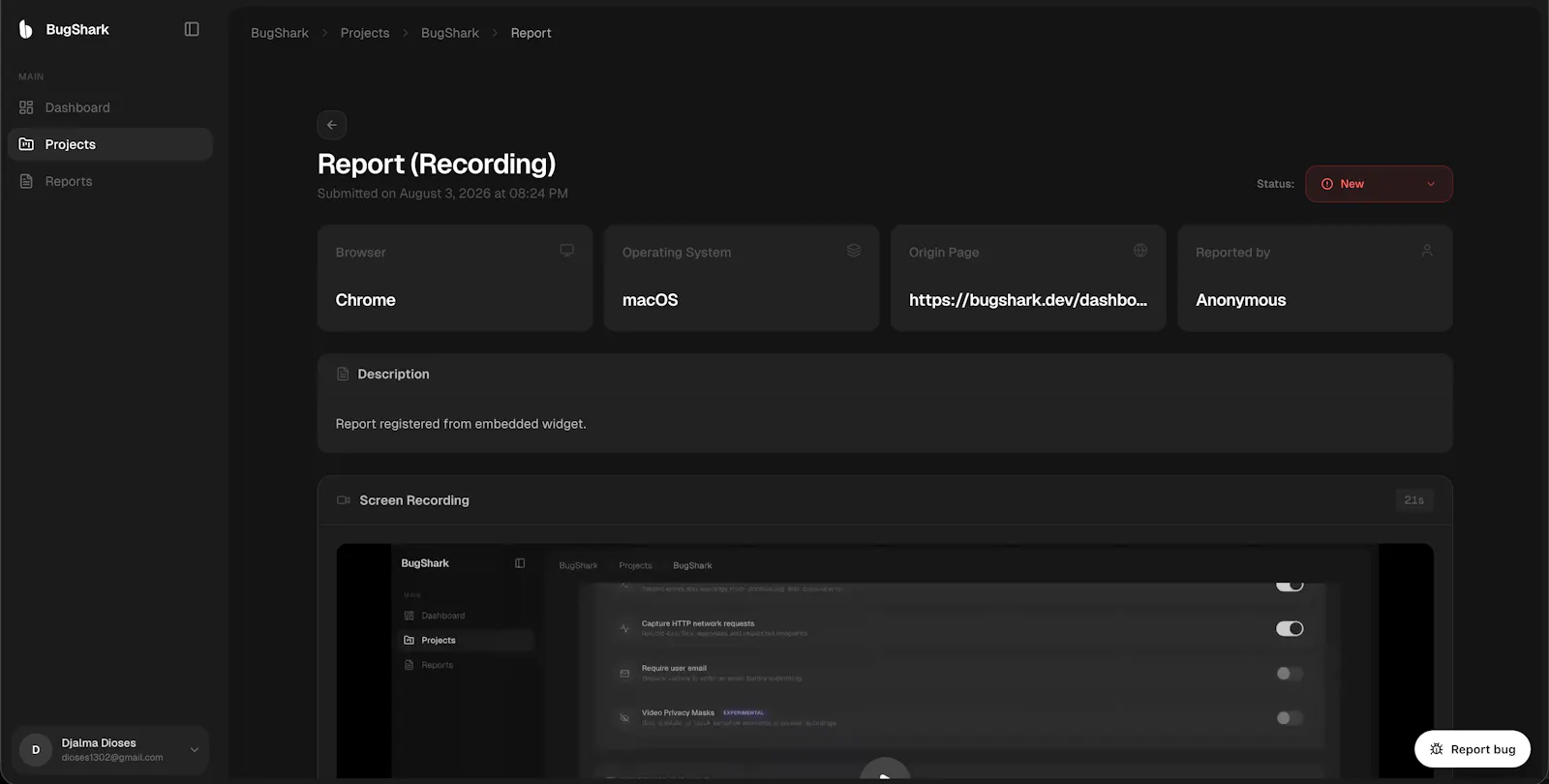
Task: Click the layers icon on Operating System card
Action: point(854,251)
